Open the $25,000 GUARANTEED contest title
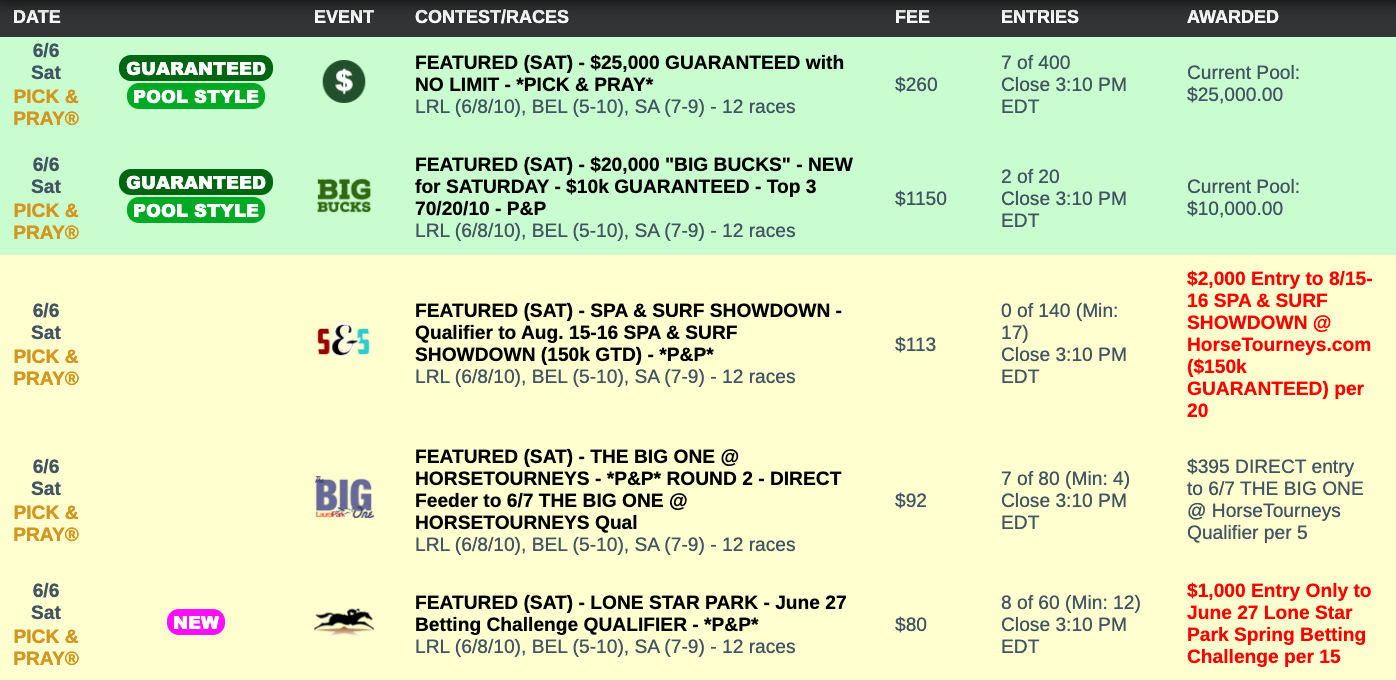 coord(629,73)
